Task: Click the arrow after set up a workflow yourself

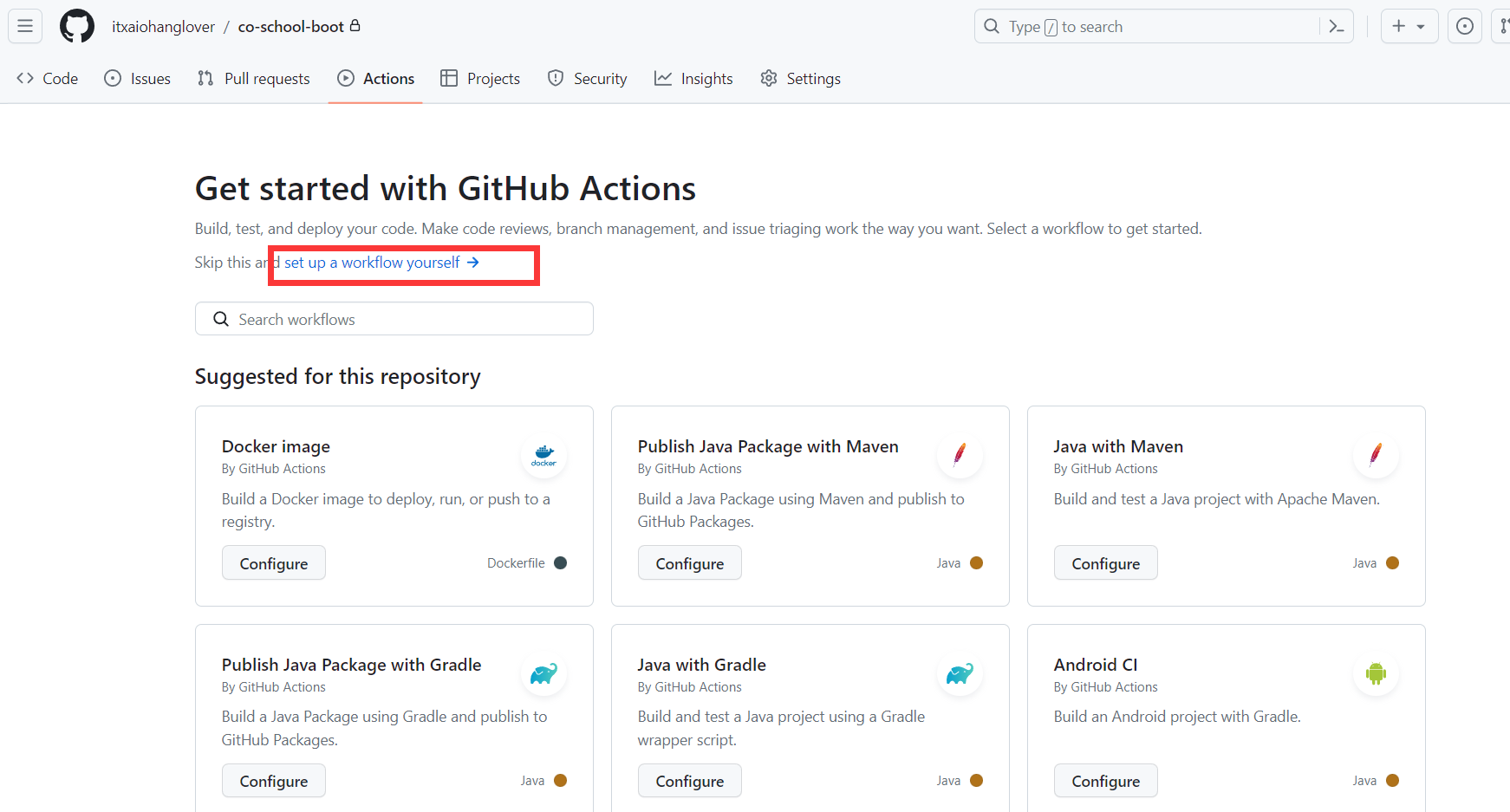Action: coord(473,262)
